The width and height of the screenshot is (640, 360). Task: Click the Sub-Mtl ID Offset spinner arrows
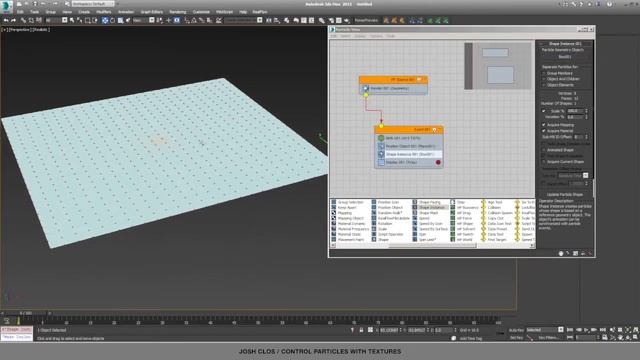point(587,137)
